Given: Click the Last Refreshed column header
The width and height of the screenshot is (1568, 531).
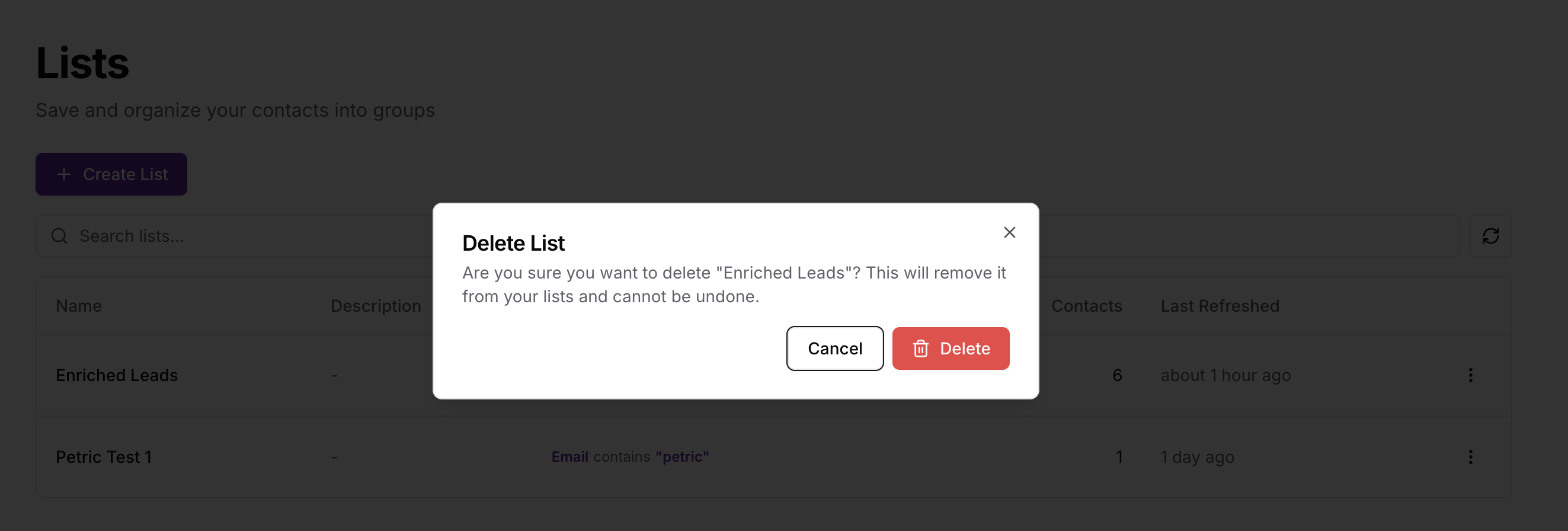Looking at the screenshot, I should point(1220,306).
